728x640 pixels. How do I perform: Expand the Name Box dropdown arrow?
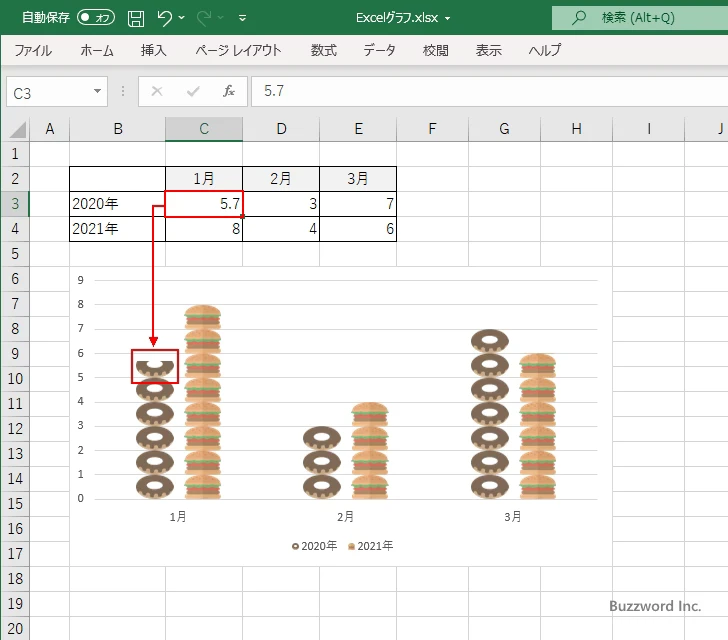(x=97, y=91)
